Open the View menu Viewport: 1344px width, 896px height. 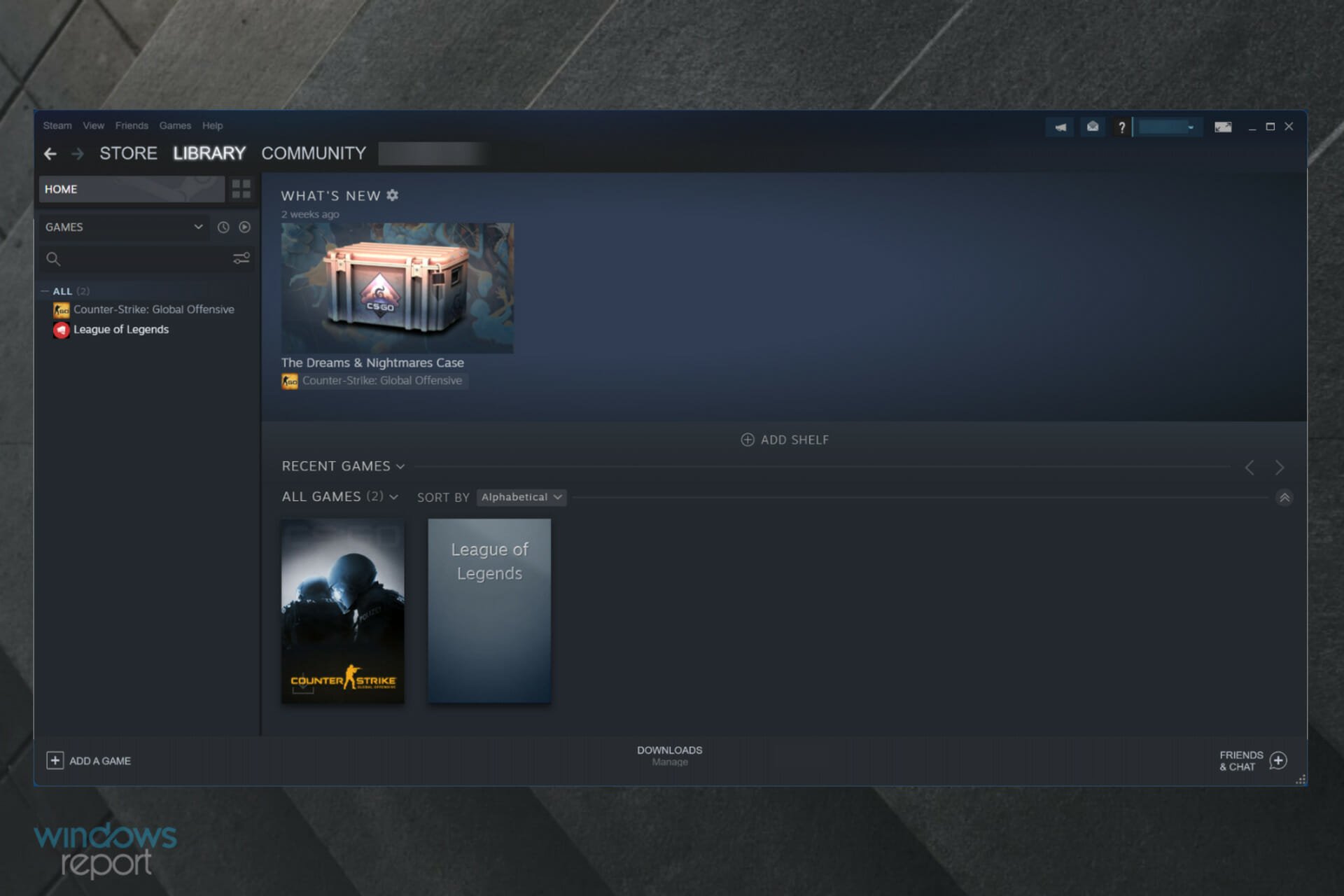[x=93, y=125]
